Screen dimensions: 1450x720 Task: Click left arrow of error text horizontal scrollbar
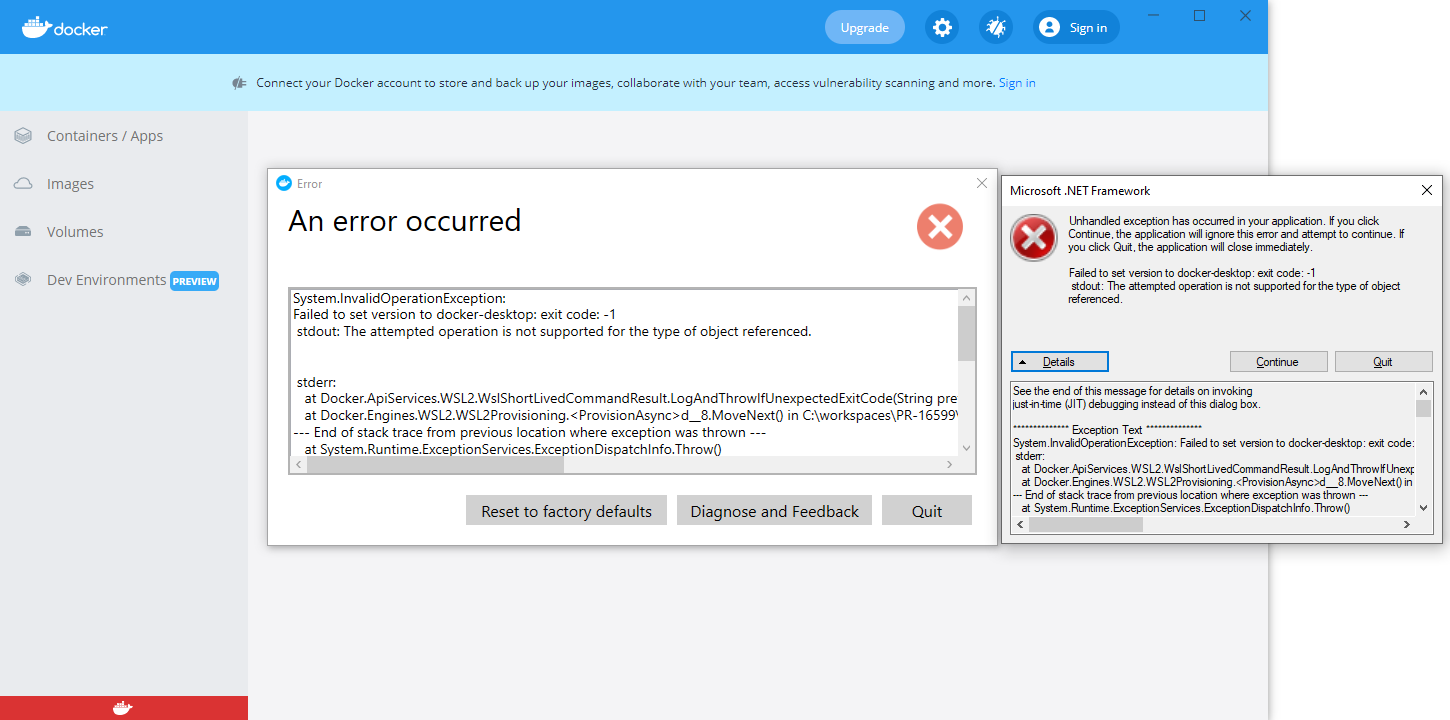click(298, 465)
